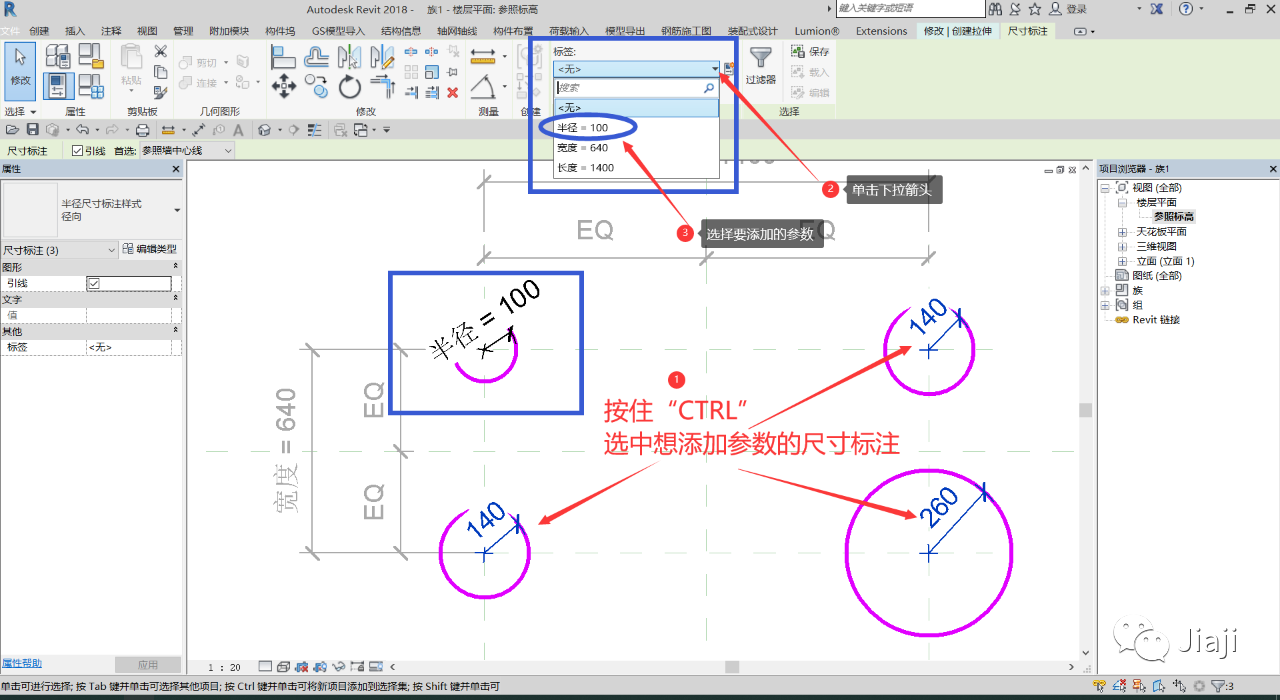Image resolution: width=1280 pixels, height=700 pixels.
Task: Toggle the 引线 checkbox in options bar
Action: coord(78,151)
